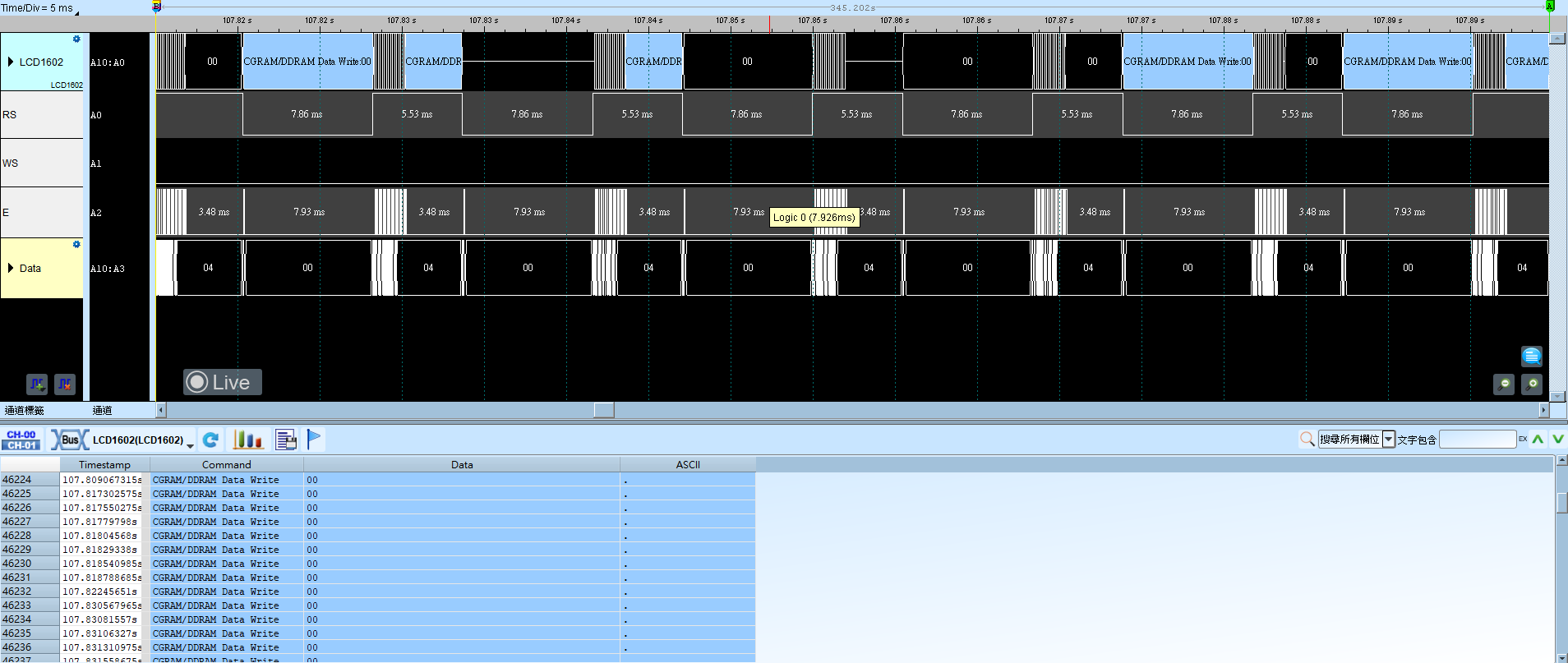This screenshot has height=663, width=1568.
Task: Open Data bus settings gear
Action: pyautogui.click(x=76, y=244)
